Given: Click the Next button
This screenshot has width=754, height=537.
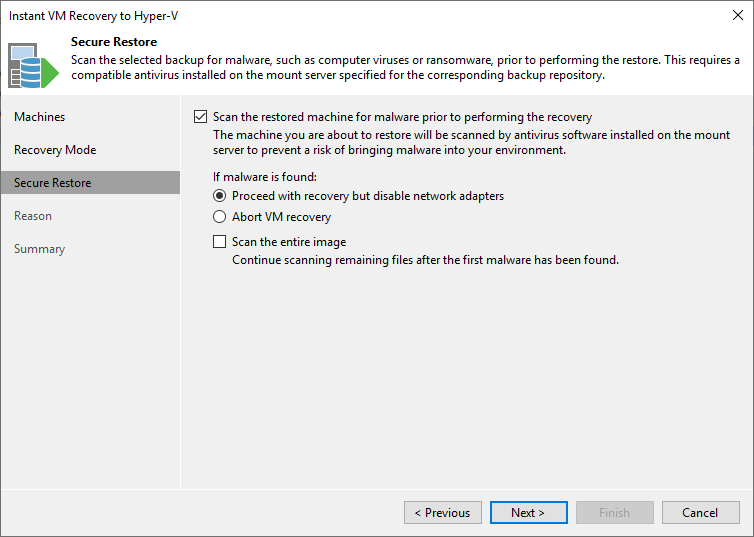Looking at the screenshot, I should [528, 512].
